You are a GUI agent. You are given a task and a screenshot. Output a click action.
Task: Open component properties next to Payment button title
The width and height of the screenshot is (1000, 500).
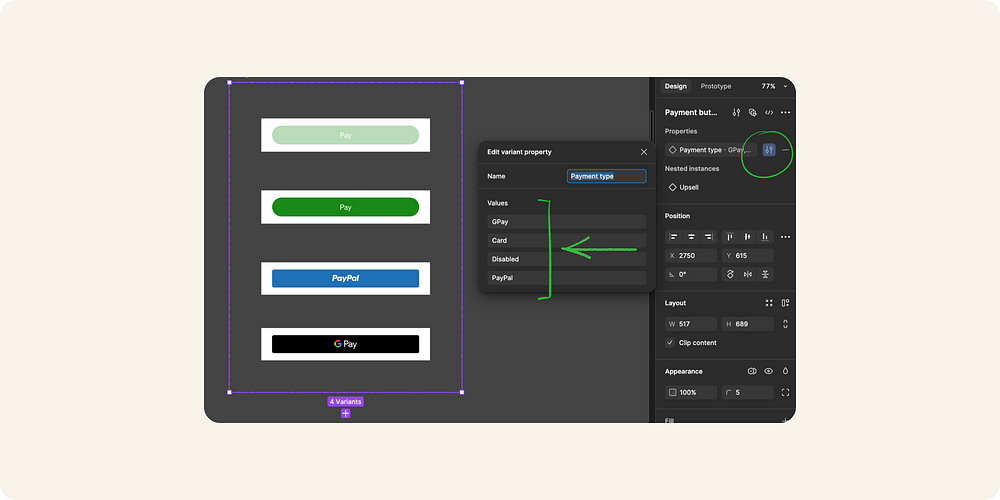pyautogui.click(x=737, y=112)
